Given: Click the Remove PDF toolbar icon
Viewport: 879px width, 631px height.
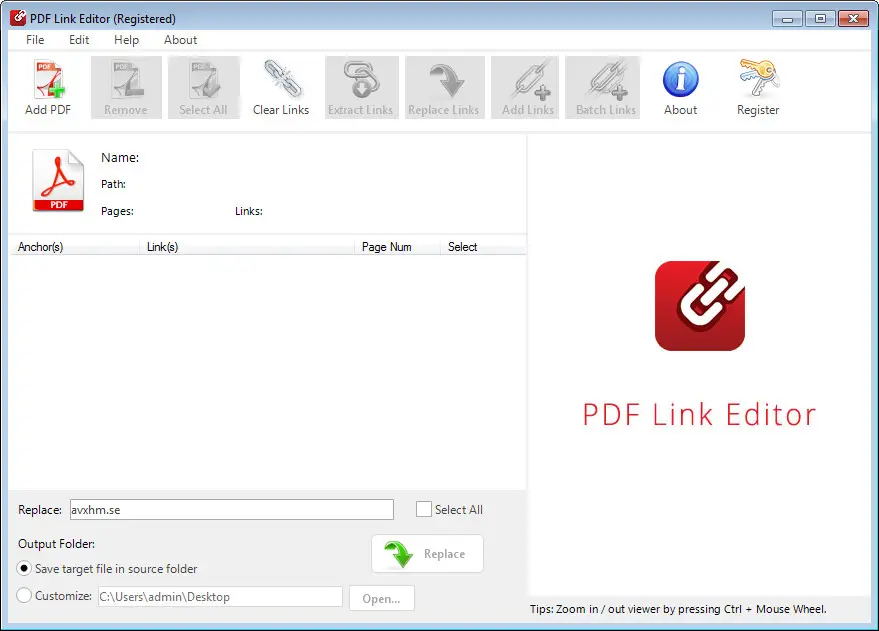Looking at the screenshot, I should click(126, 87).
